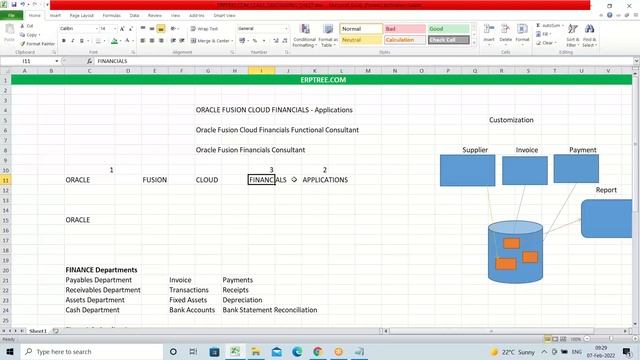Apply percent style
The width and height of the screenshot is (640, 360).
(x=255, y=41)
